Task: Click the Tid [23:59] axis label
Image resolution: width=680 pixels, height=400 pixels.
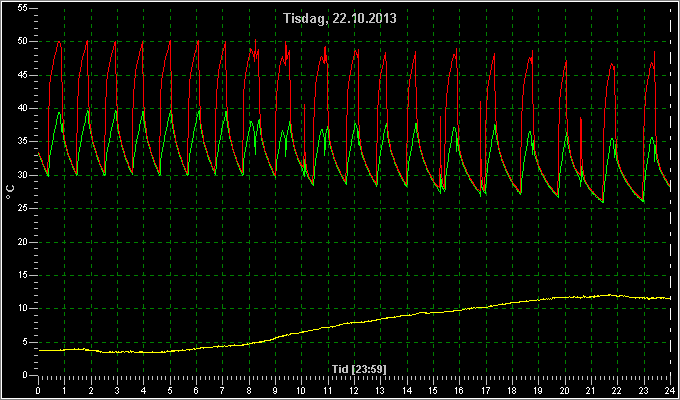Action: [359, 369]
